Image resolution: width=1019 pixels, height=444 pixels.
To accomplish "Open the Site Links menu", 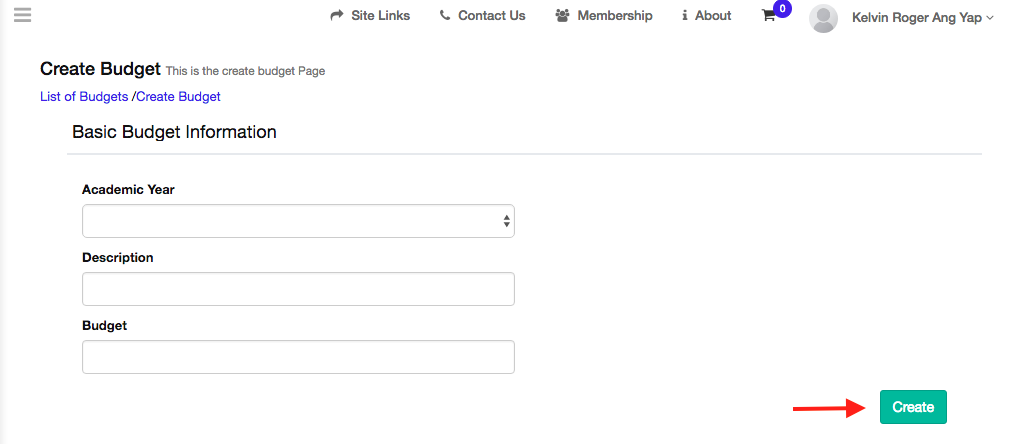I will point(380,16).
